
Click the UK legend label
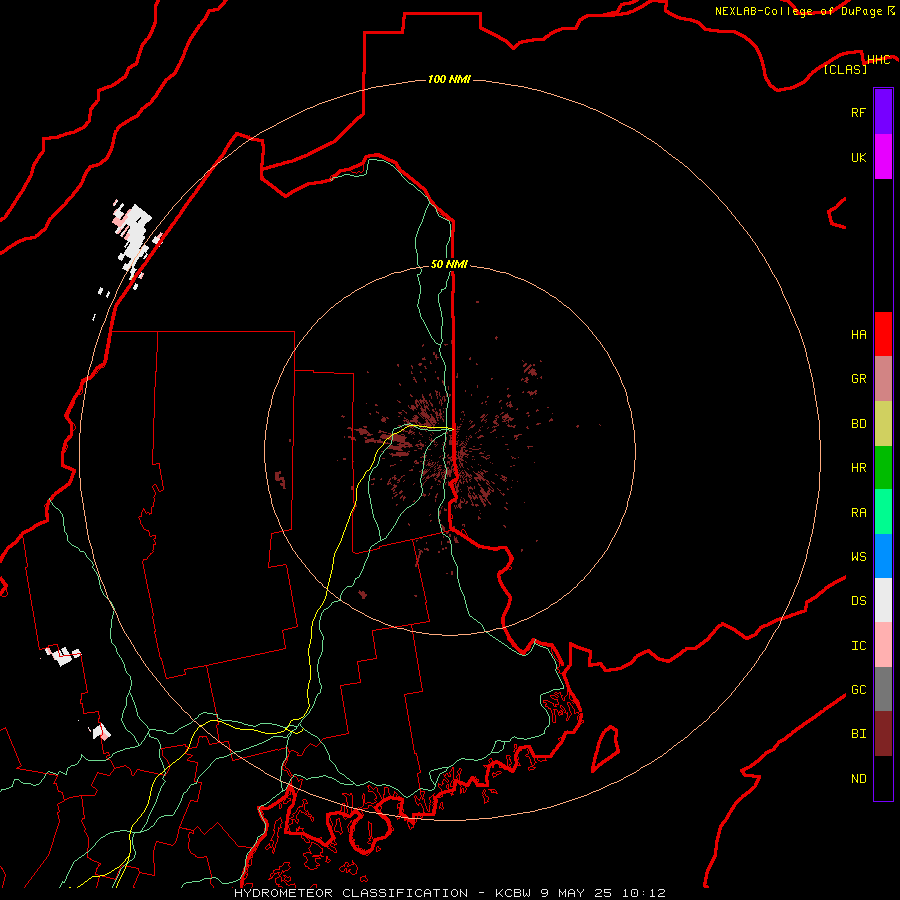858,157
